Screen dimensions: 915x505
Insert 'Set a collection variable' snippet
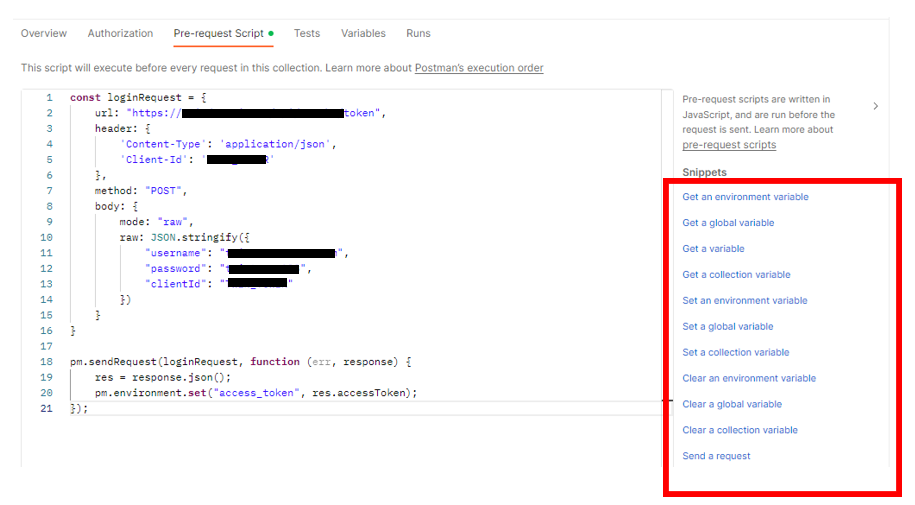tap(735, 352)
